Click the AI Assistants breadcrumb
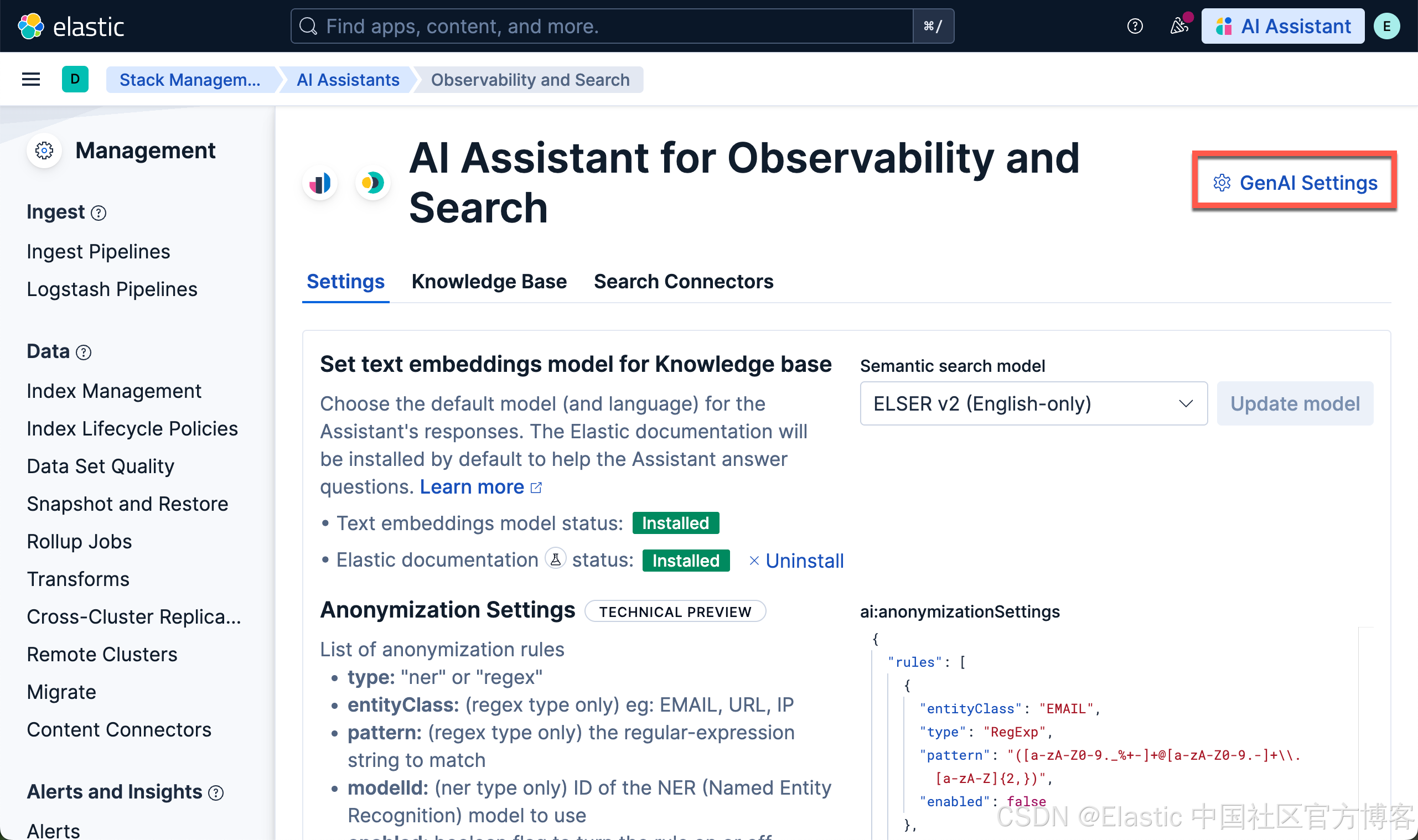The height and width of the screenshot is (840, 1418). [x=348, y=80]
